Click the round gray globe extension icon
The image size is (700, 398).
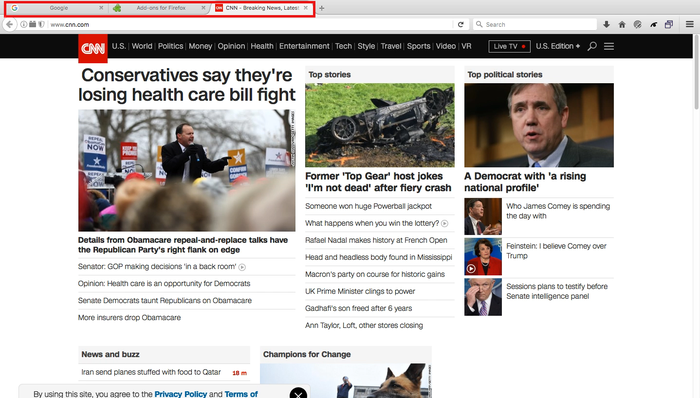point(638,25)
